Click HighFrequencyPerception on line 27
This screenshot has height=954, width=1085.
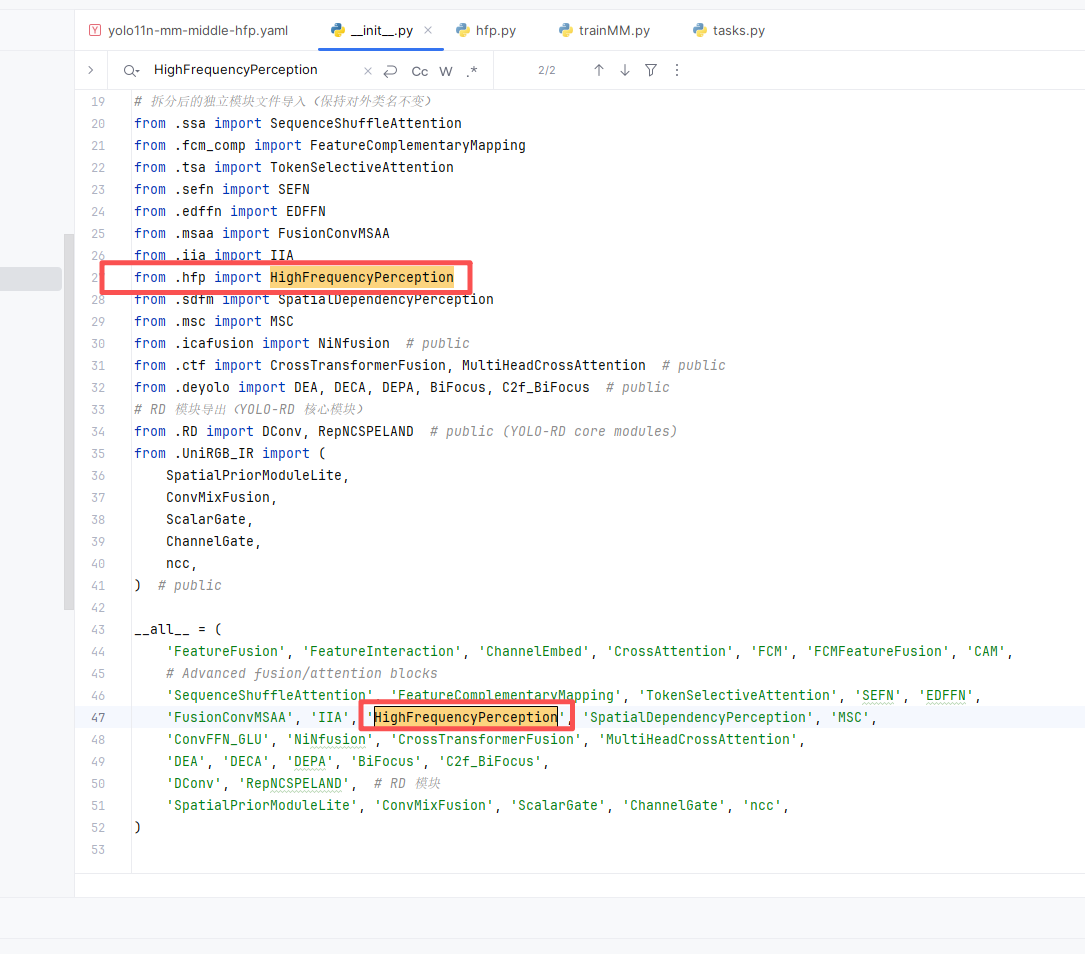tap(362, 277)
